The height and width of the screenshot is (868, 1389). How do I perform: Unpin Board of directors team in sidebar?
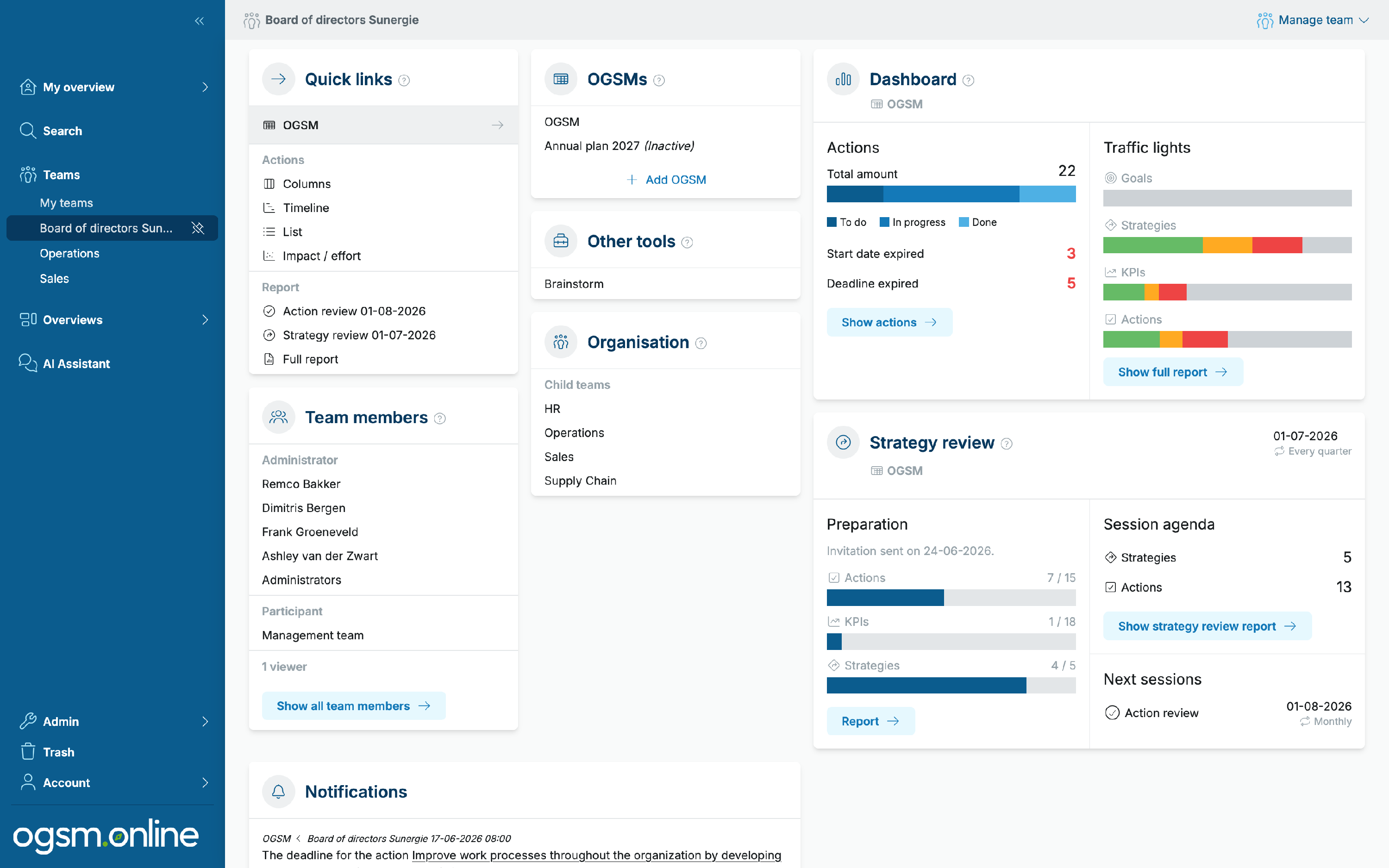(198, 228)
